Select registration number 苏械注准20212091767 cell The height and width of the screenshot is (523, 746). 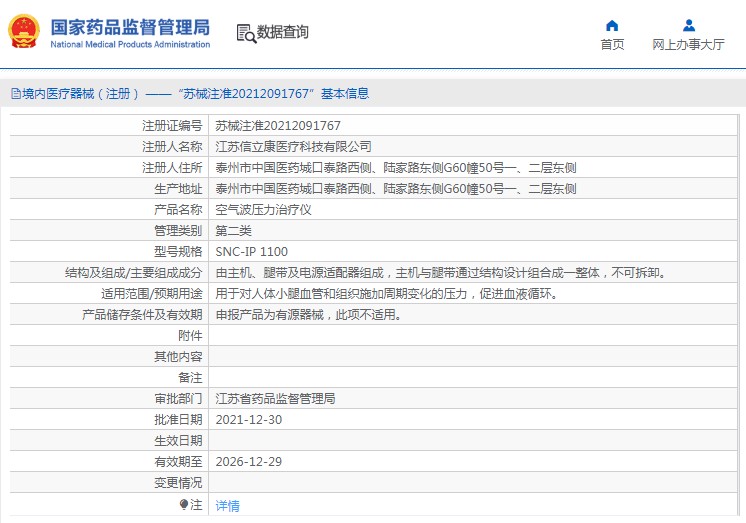(x=278, y=126)
